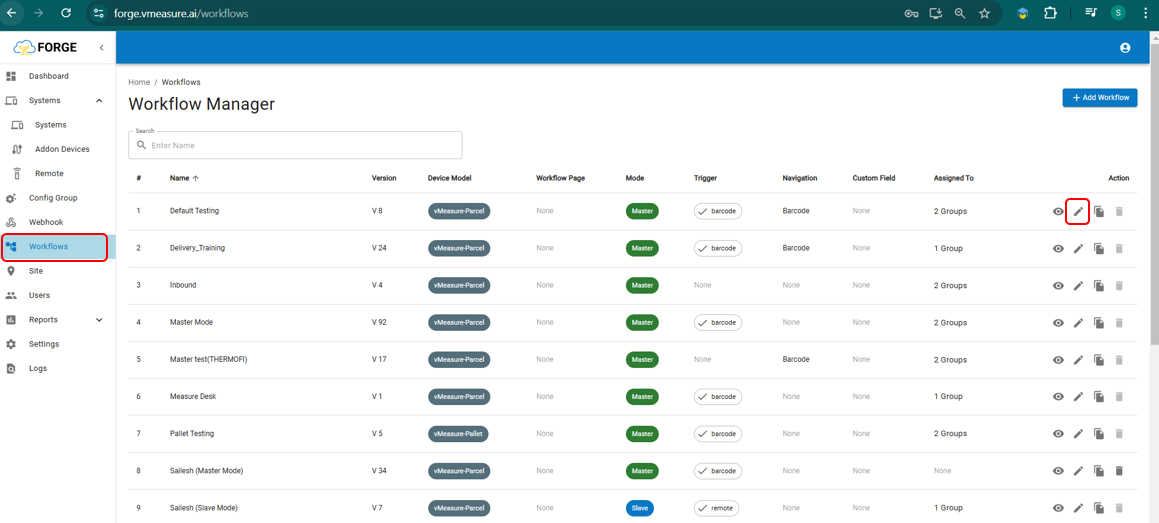Viewport: 1159px width, 523px height.
Task: View the Measure Desk workflow
Action: 1058,397
